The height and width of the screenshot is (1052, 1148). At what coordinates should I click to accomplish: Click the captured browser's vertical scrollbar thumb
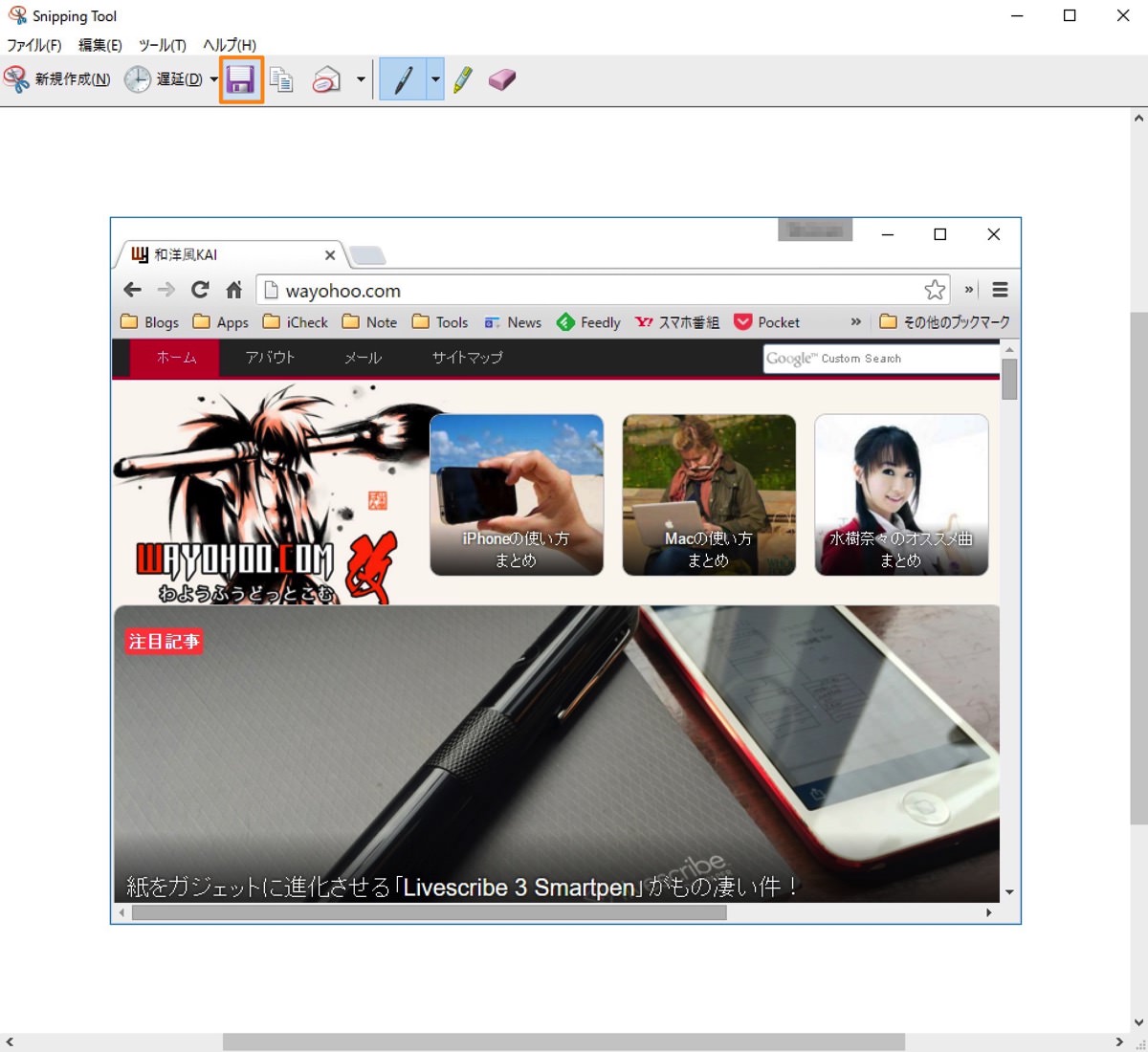(1009, 380)
